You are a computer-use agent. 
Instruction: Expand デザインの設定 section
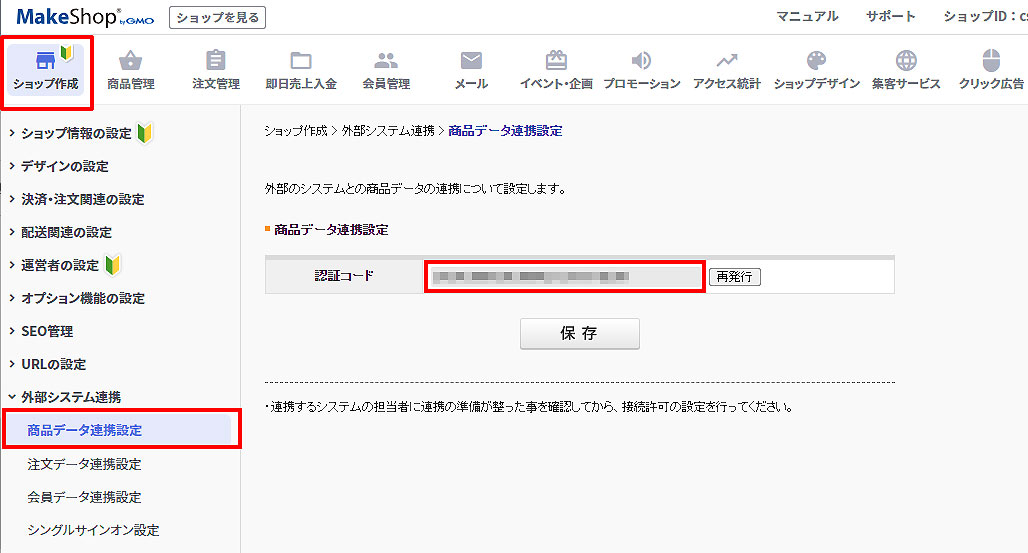[x=64, y=166]
